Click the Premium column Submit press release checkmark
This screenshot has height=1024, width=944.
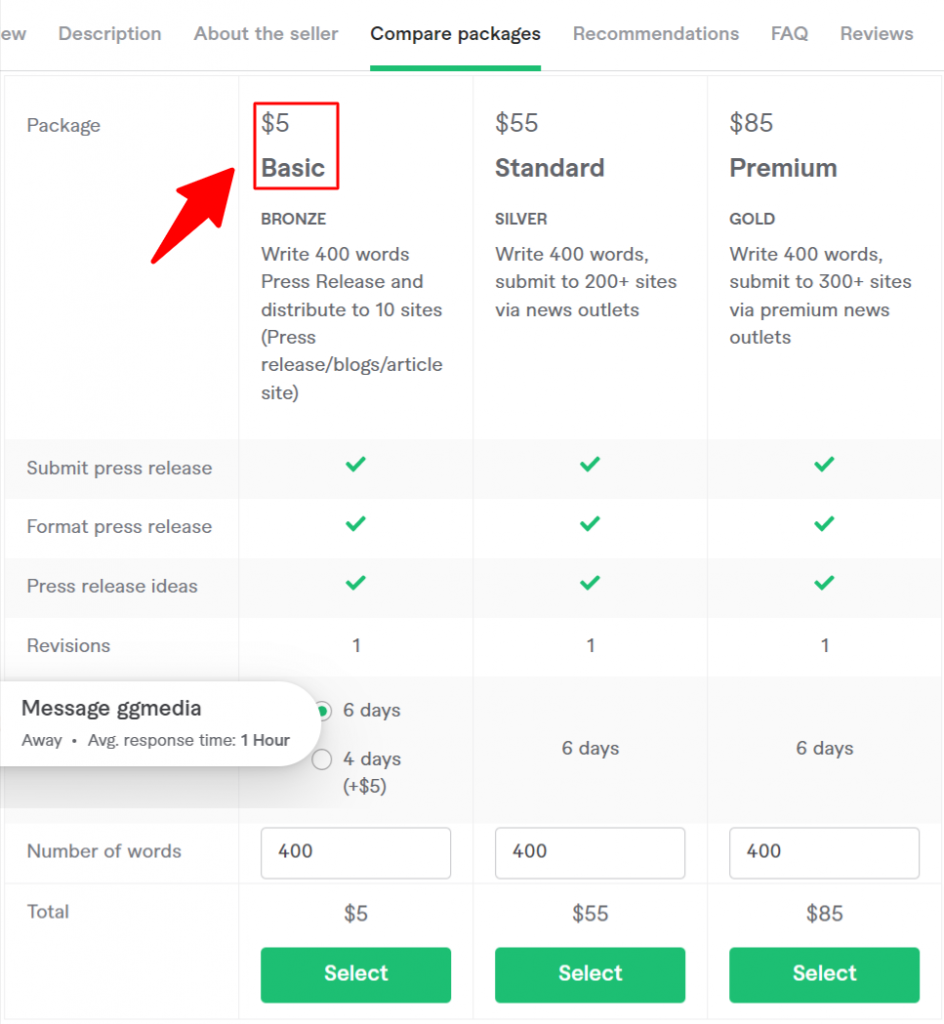(825, 464)
